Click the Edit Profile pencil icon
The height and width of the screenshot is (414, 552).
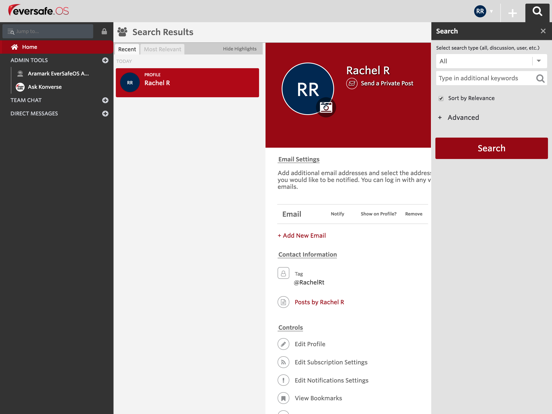coord(283,344)
